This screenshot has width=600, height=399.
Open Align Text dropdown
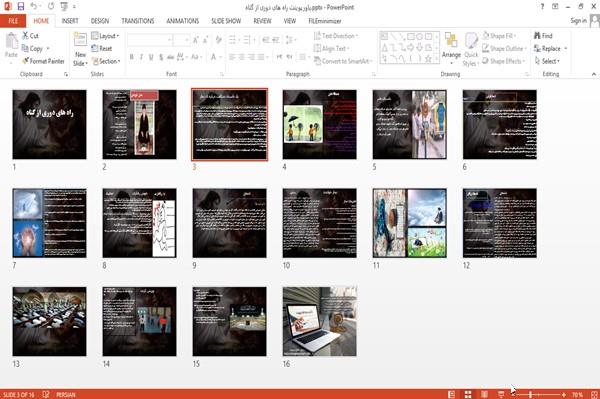(x=331, y=49)
